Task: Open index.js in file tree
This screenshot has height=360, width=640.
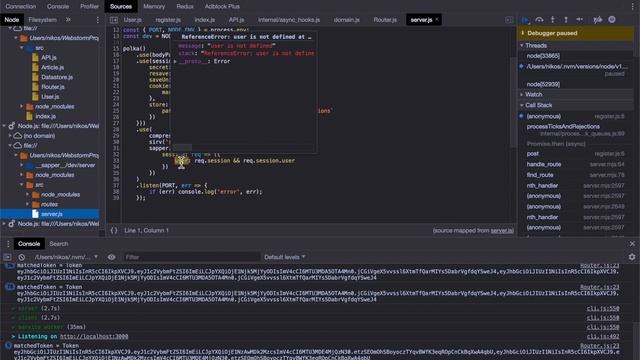Action: (x=45, y=116)
